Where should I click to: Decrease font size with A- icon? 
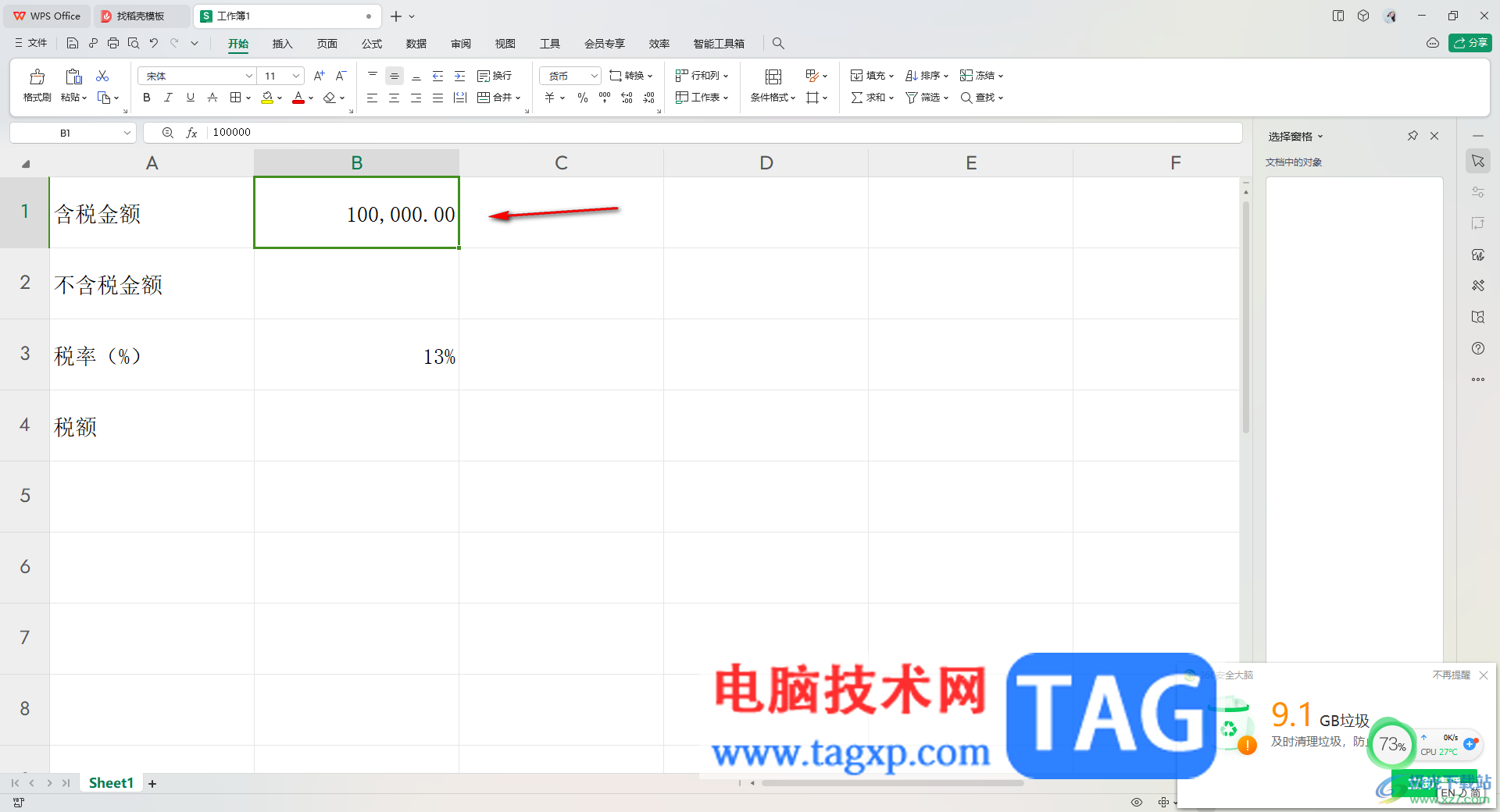click(x=341, y=76)
